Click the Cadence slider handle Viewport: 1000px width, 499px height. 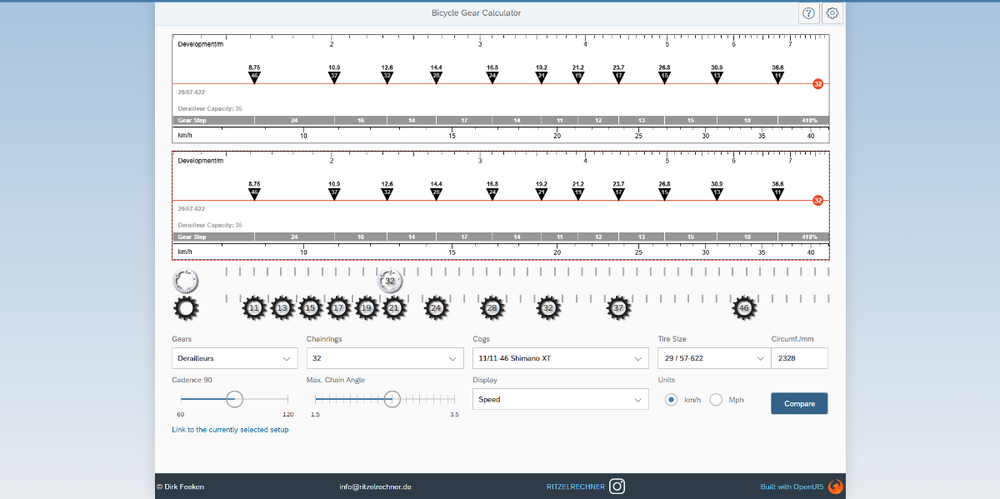(x=234, y=399)
